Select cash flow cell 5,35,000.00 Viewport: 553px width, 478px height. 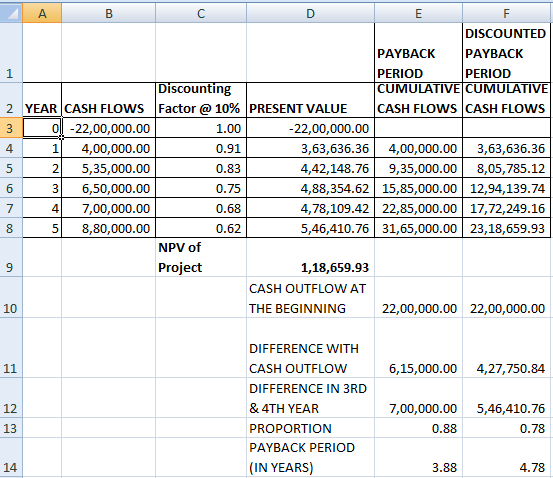(109, 168)
